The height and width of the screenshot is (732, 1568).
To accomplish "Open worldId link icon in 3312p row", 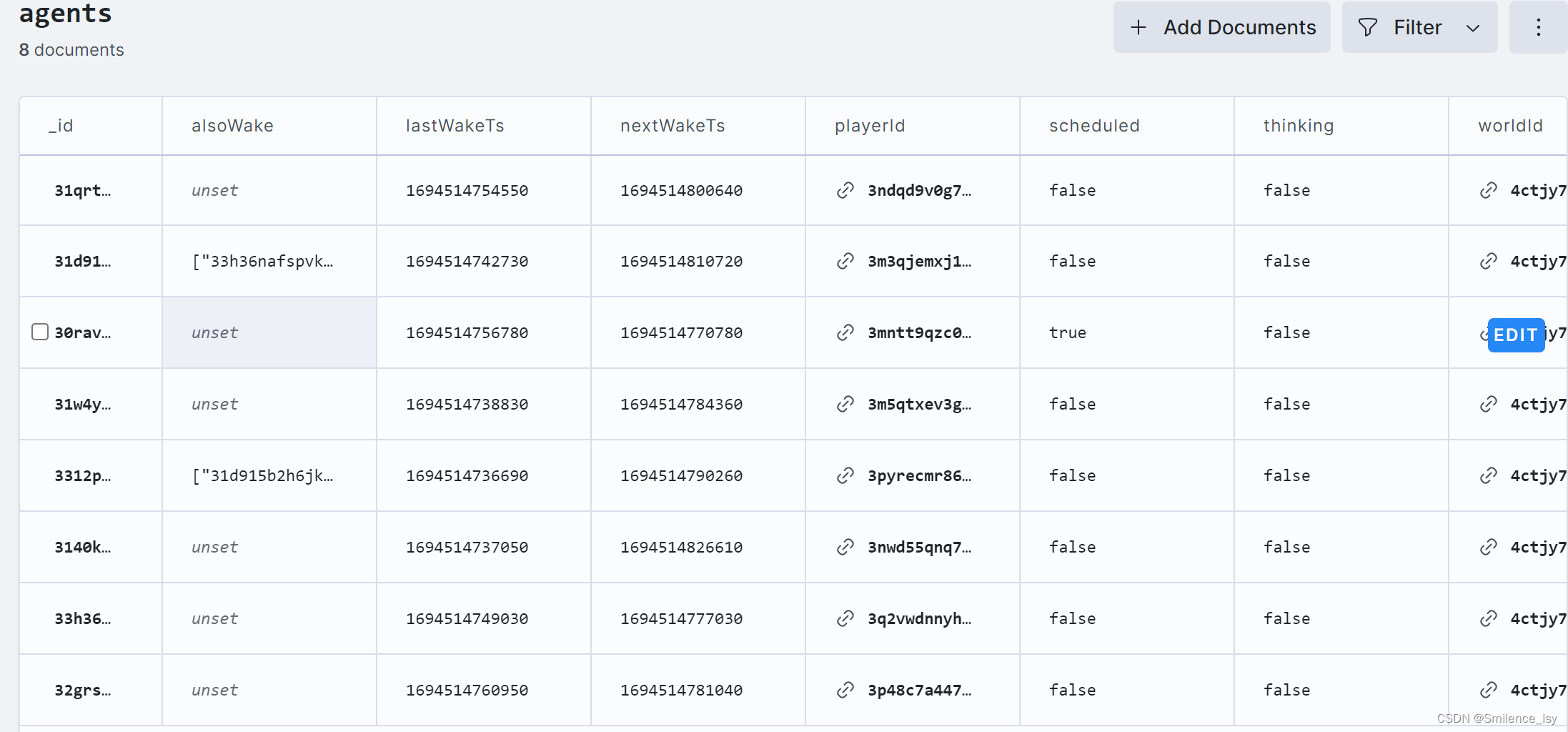I will [1489, 475].
